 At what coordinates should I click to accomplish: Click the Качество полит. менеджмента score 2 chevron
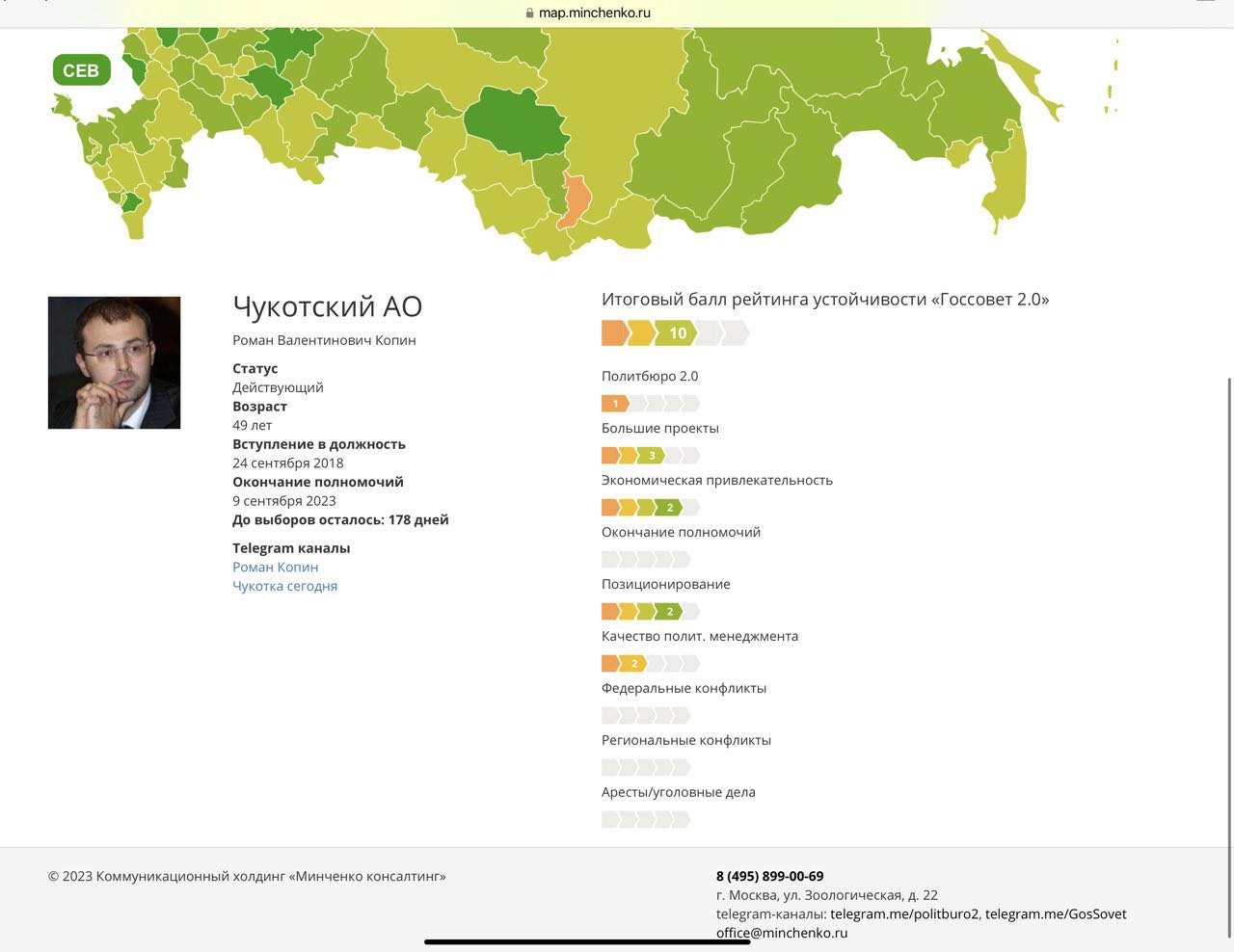[633, 664]
